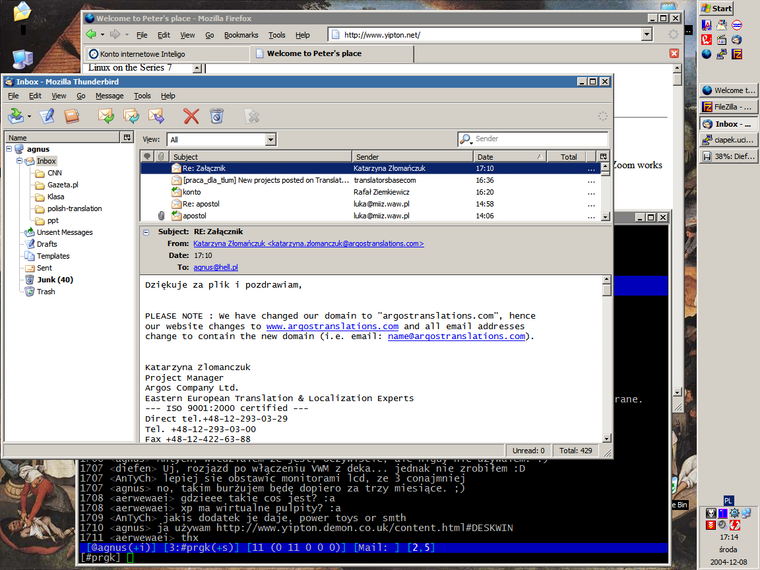Launch FileZilla from quick launch icons
The height and width of the screenshot is (570, 760).
click(737, 54)
